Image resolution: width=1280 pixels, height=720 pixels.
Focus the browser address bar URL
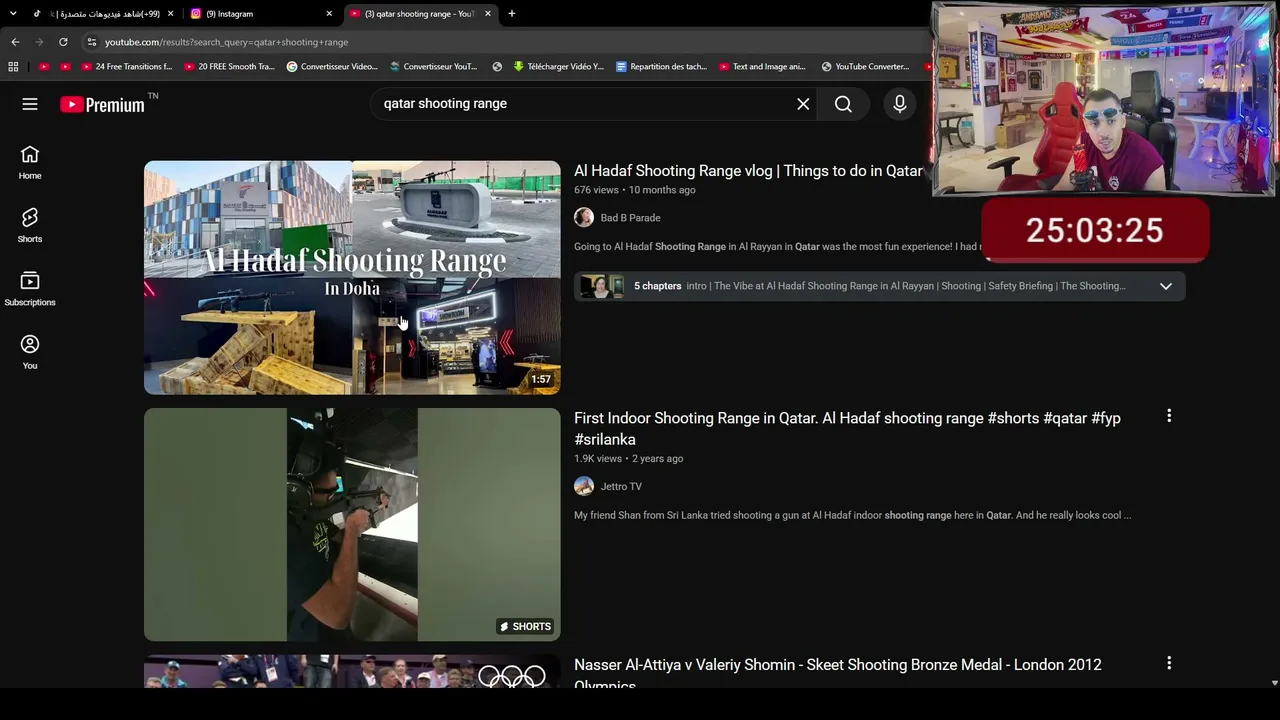227,42
